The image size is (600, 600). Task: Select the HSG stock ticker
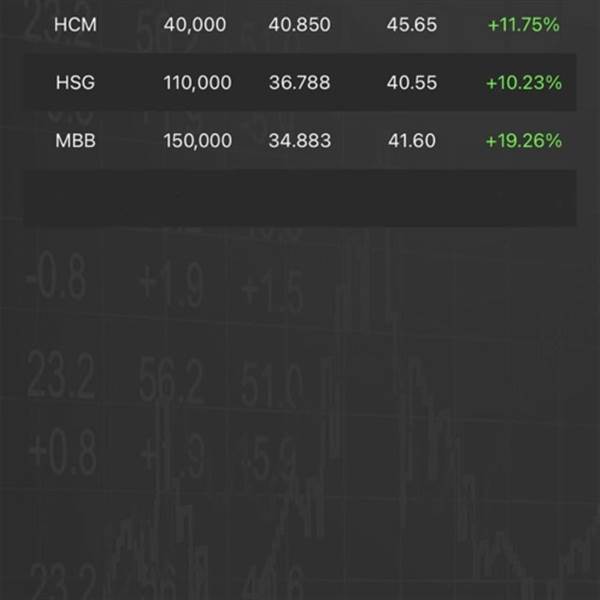point(75,83)
